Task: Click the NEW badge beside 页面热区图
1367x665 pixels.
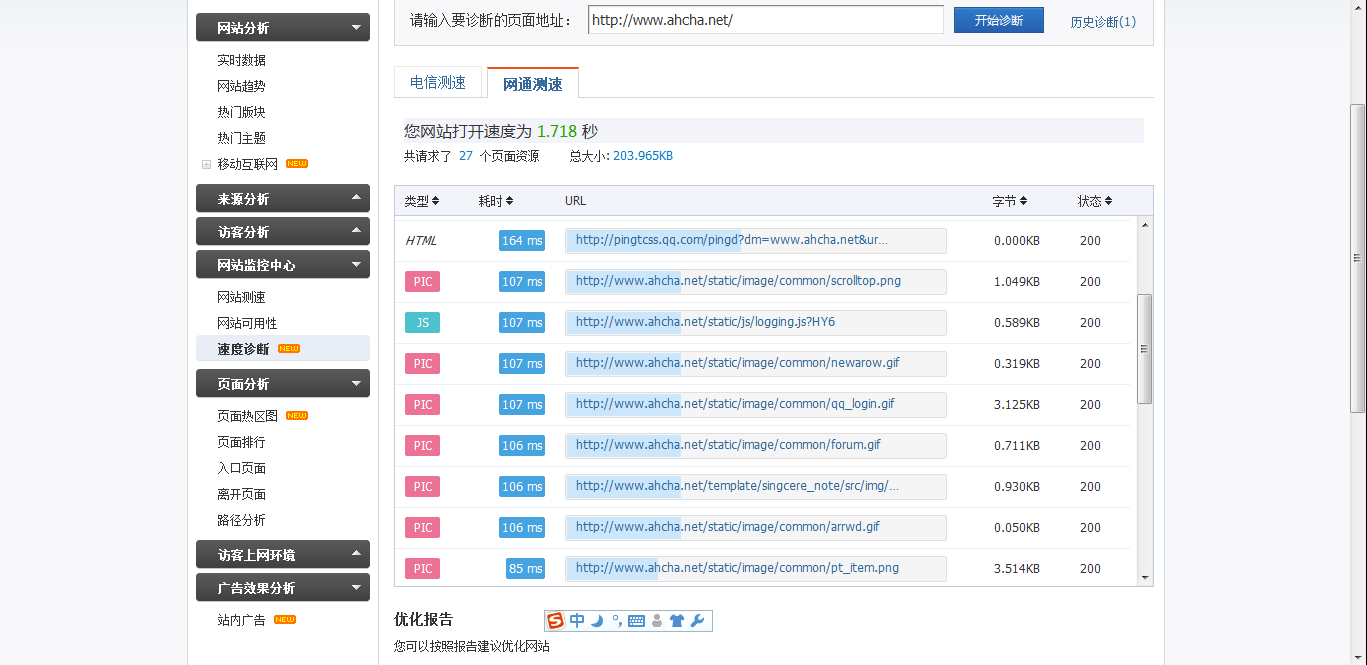Action: 297,416
